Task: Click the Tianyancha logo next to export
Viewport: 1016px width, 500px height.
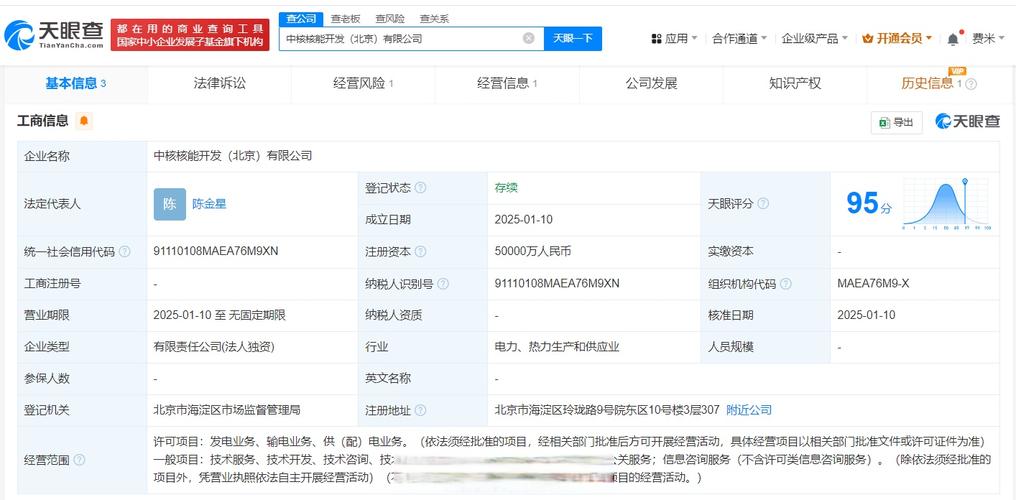Action: (968, 121)
